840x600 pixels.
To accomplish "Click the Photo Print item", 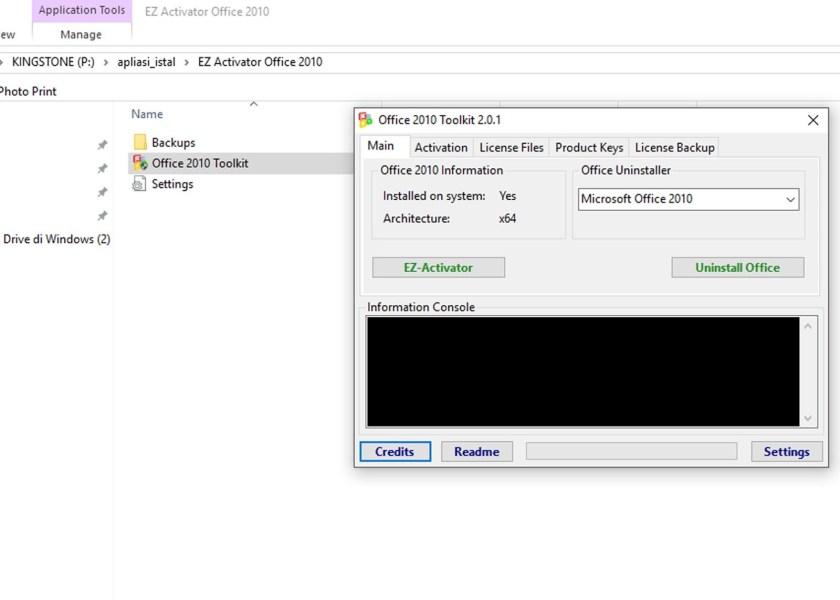I will (x=28, y=91).
